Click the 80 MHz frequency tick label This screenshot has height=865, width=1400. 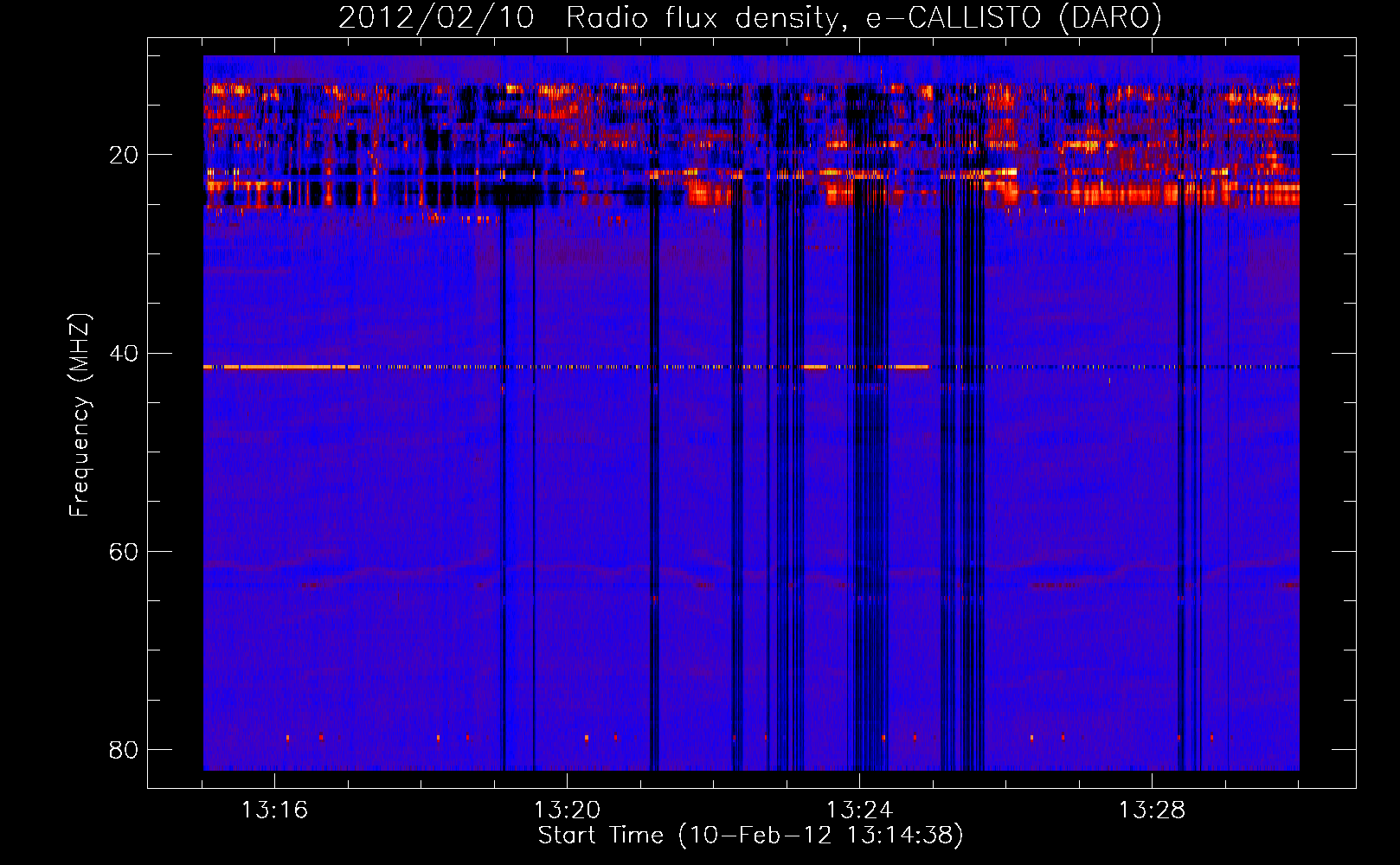click(x=124, y=749)
